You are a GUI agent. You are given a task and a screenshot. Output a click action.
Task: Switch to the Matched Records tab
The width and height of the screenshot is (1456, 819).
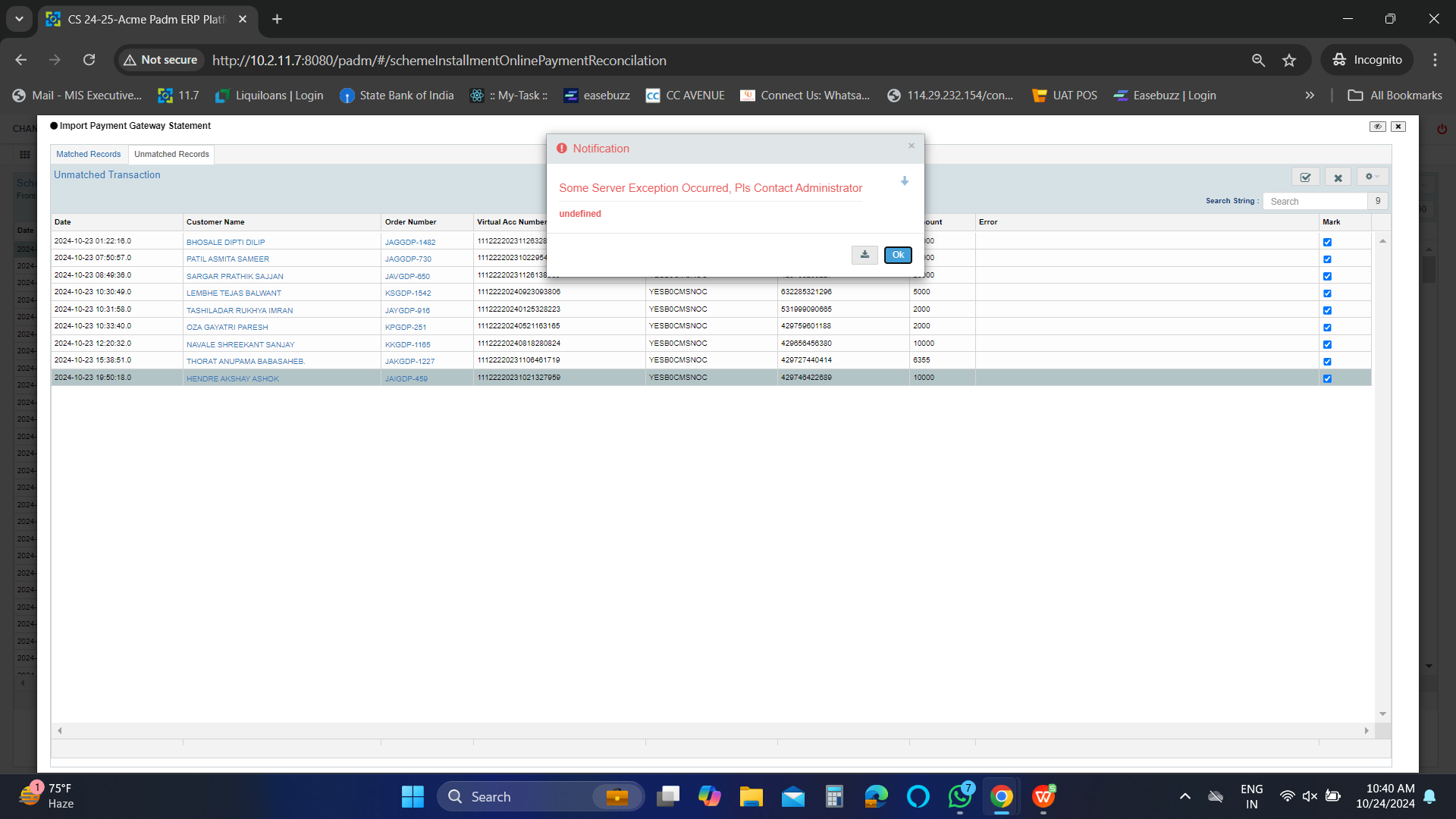tap(88, 154)
